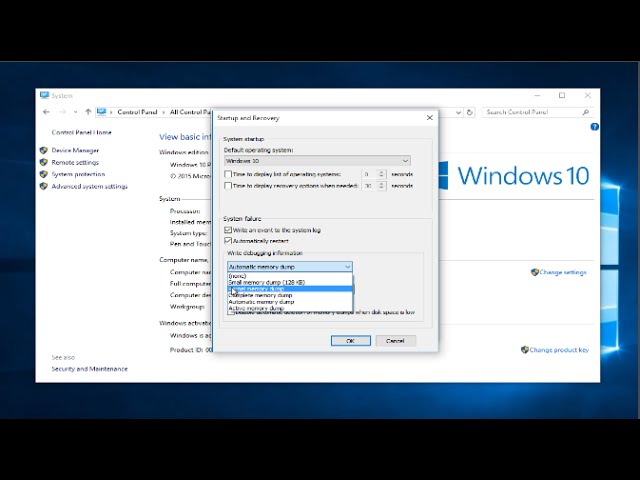The height and width of the screenshot is (480, 640).
Task: Click the help question mark icon
Action: pyautogui.click(x=594, y=127)
